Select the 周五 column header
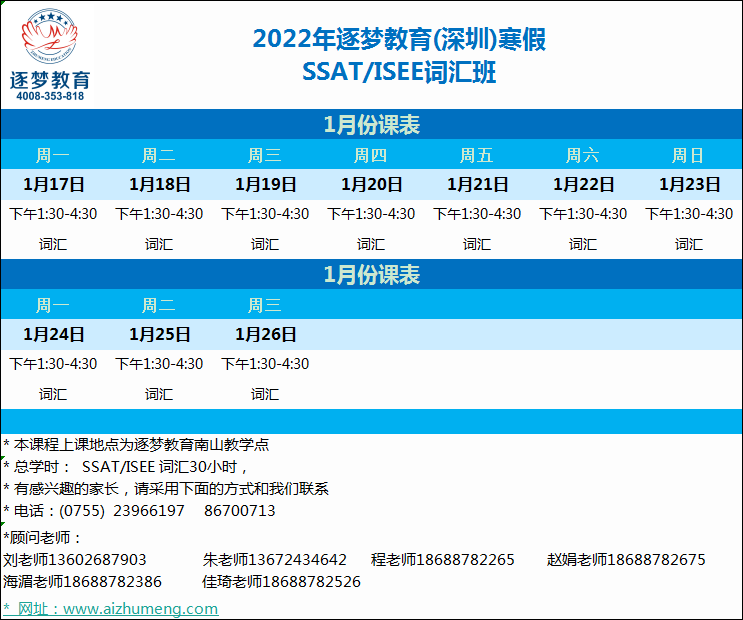This screenshot has height=620, width=743. (x=477, y=155)
